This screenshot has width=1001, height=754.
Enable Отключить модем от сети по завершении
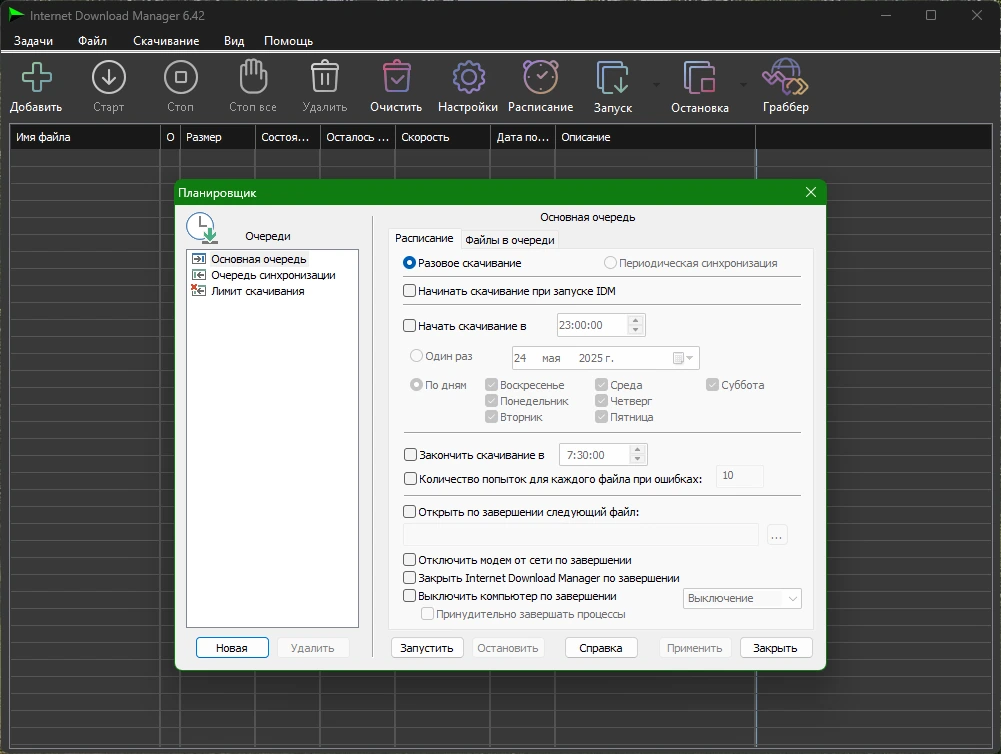(x=409, y=560)
